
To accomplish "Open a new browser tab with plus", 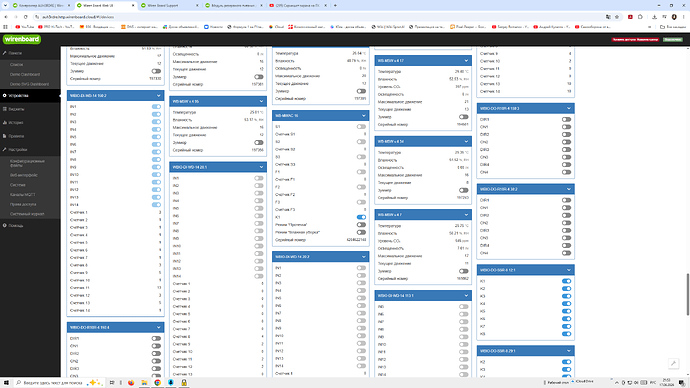I will [335, 5].
